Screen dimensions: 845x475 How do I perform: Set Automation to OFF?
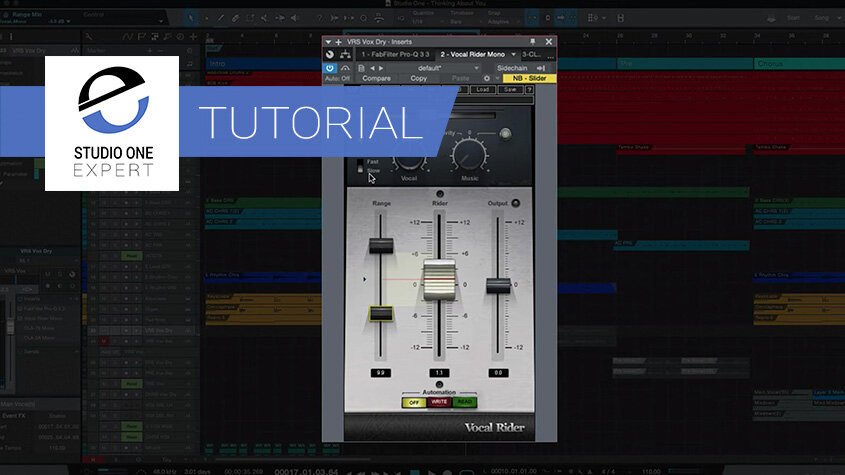413,402
